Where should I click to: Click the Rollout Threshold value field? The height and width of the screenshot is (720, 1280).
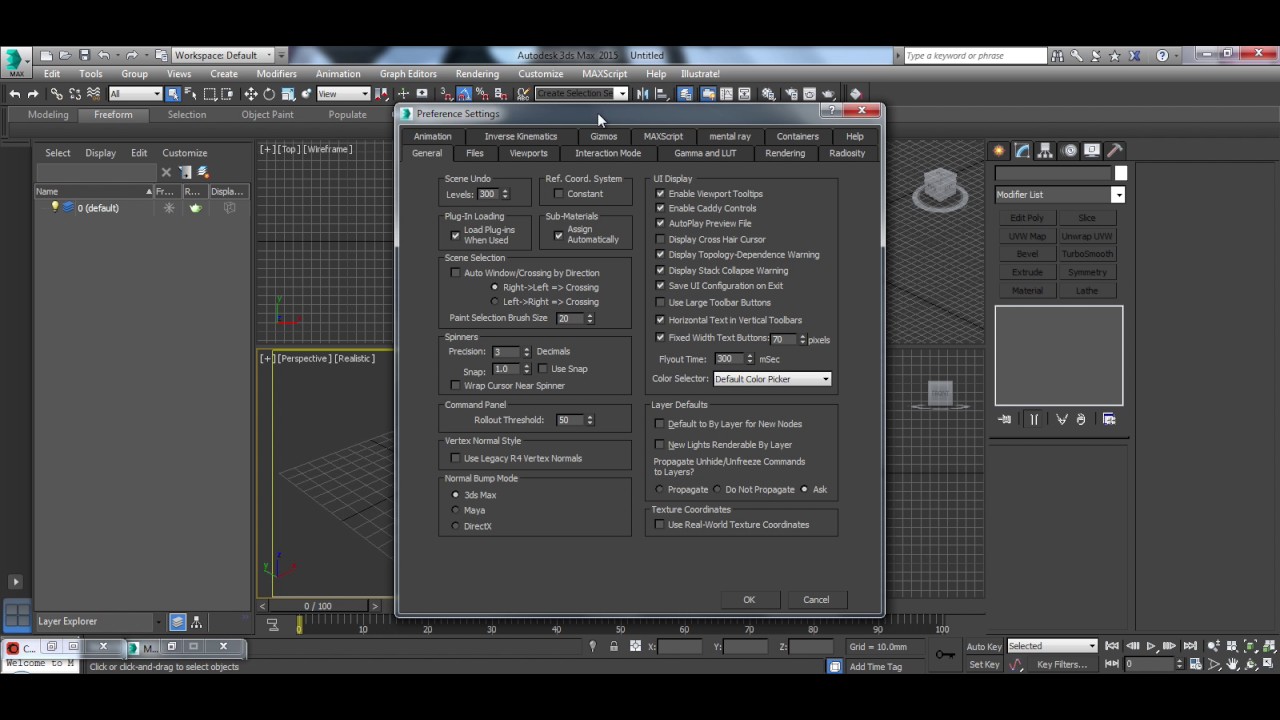[x=569, y=420]
